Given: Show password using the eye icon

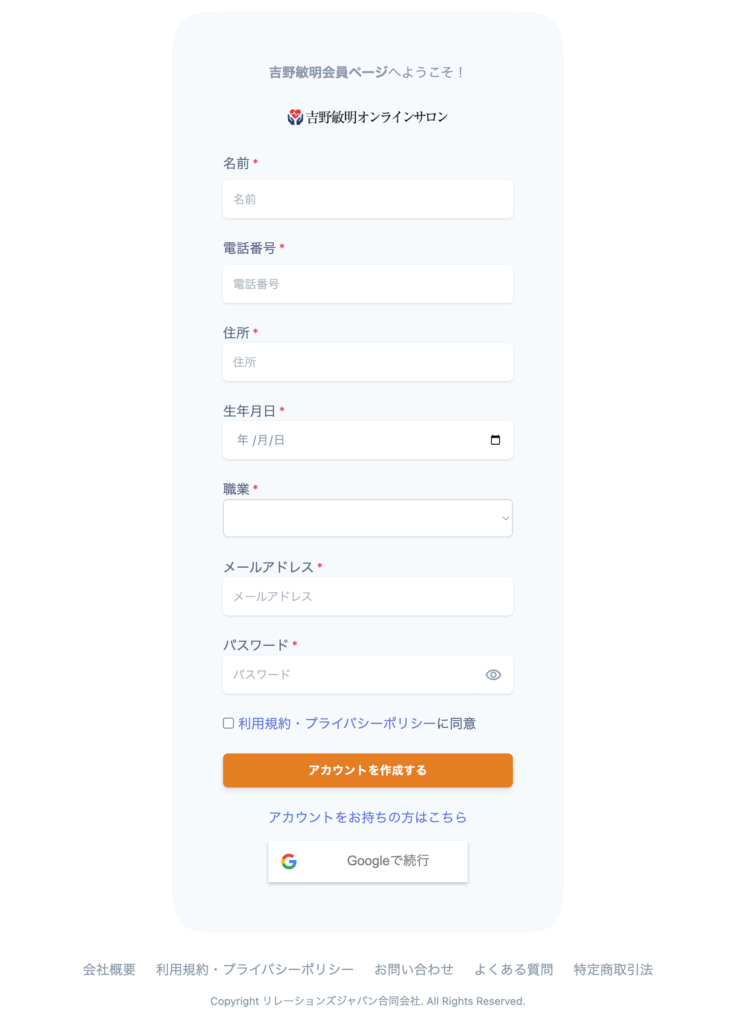Looking at the screenshot, I should (x=493, y=675).
